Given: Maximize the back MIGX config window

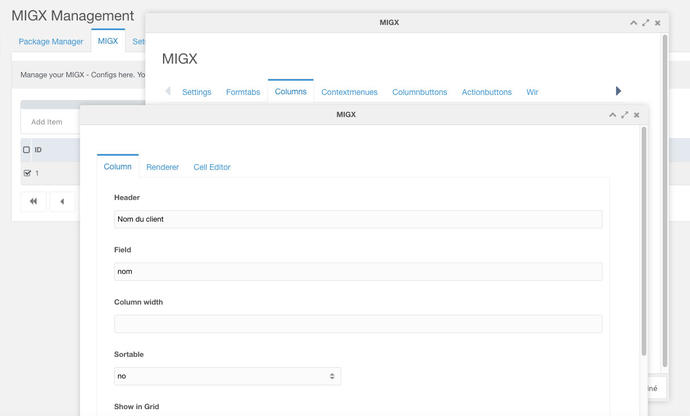Looking at the screenshot, I should click(x=646, y=23).
